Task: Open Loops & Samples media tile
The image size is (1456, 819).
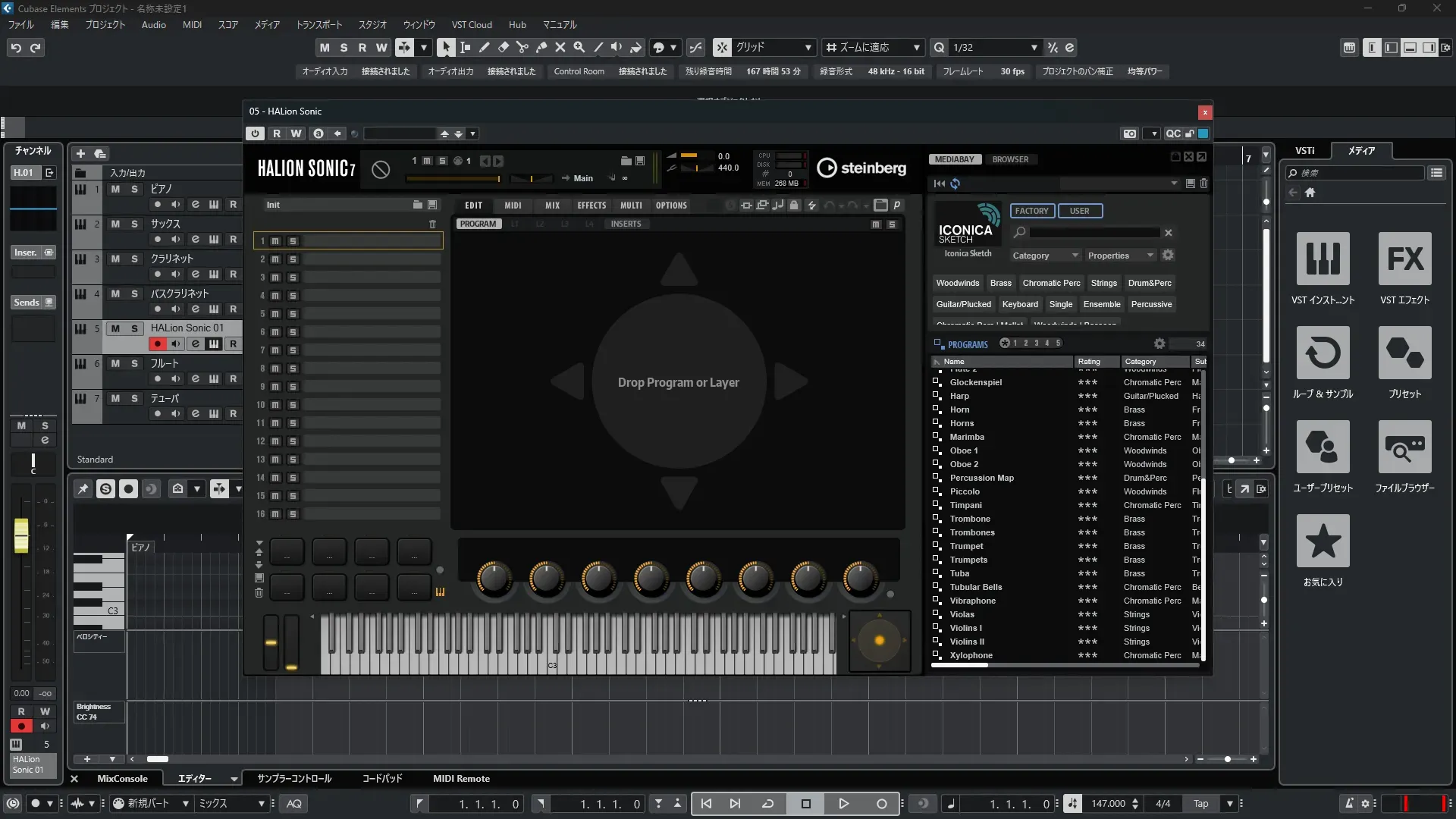Action: pyautogui.click(x=1323, y=353)
